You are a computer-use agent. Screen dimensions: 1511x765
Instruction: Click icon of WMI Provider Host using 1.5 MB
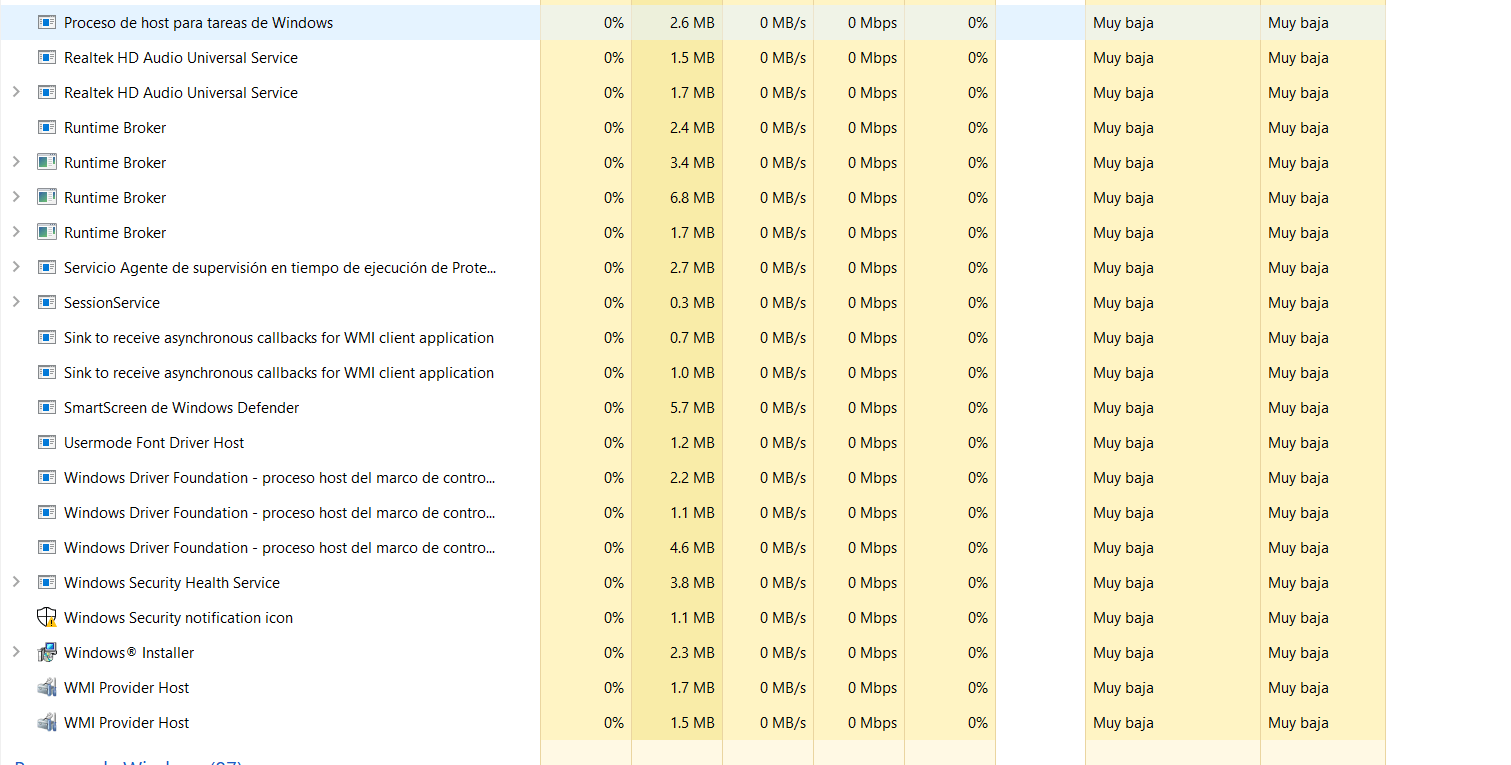pyautogui.click(x=46, y=722)
